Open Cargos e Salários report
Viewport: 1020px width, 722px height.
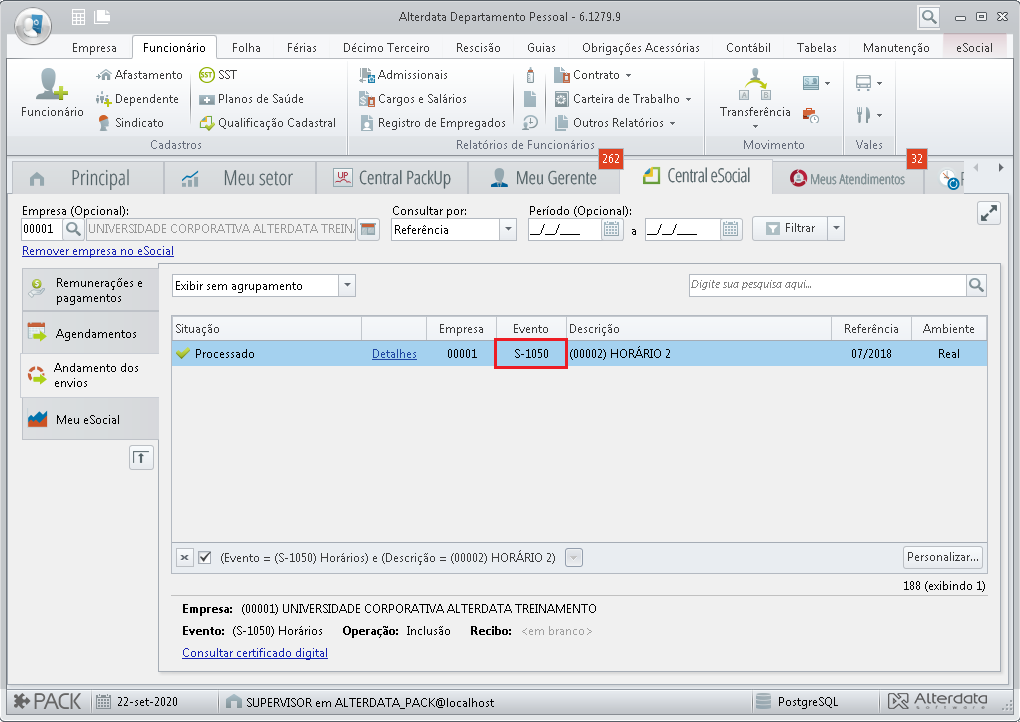click(x=413, y=99)
